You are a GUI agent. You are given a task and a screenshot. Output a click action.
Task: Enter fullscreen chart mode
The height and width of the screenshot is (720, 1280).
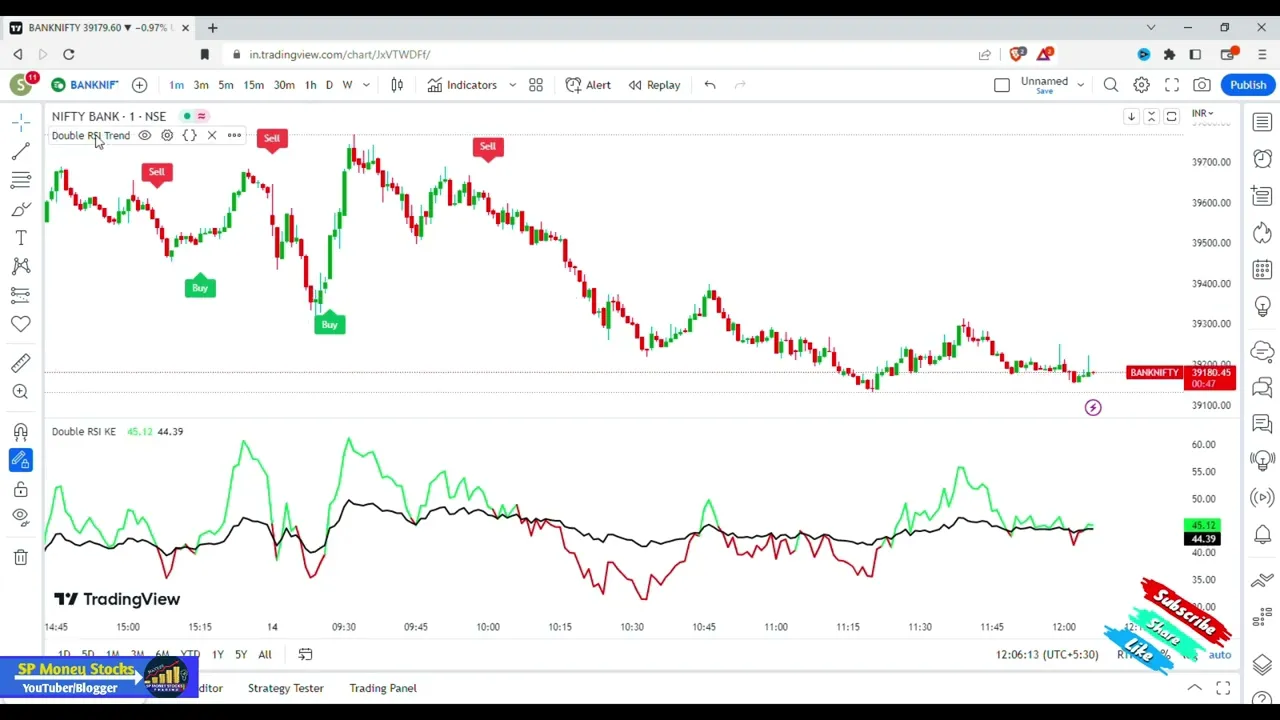pyautogui.click(x=1172, y=85)
